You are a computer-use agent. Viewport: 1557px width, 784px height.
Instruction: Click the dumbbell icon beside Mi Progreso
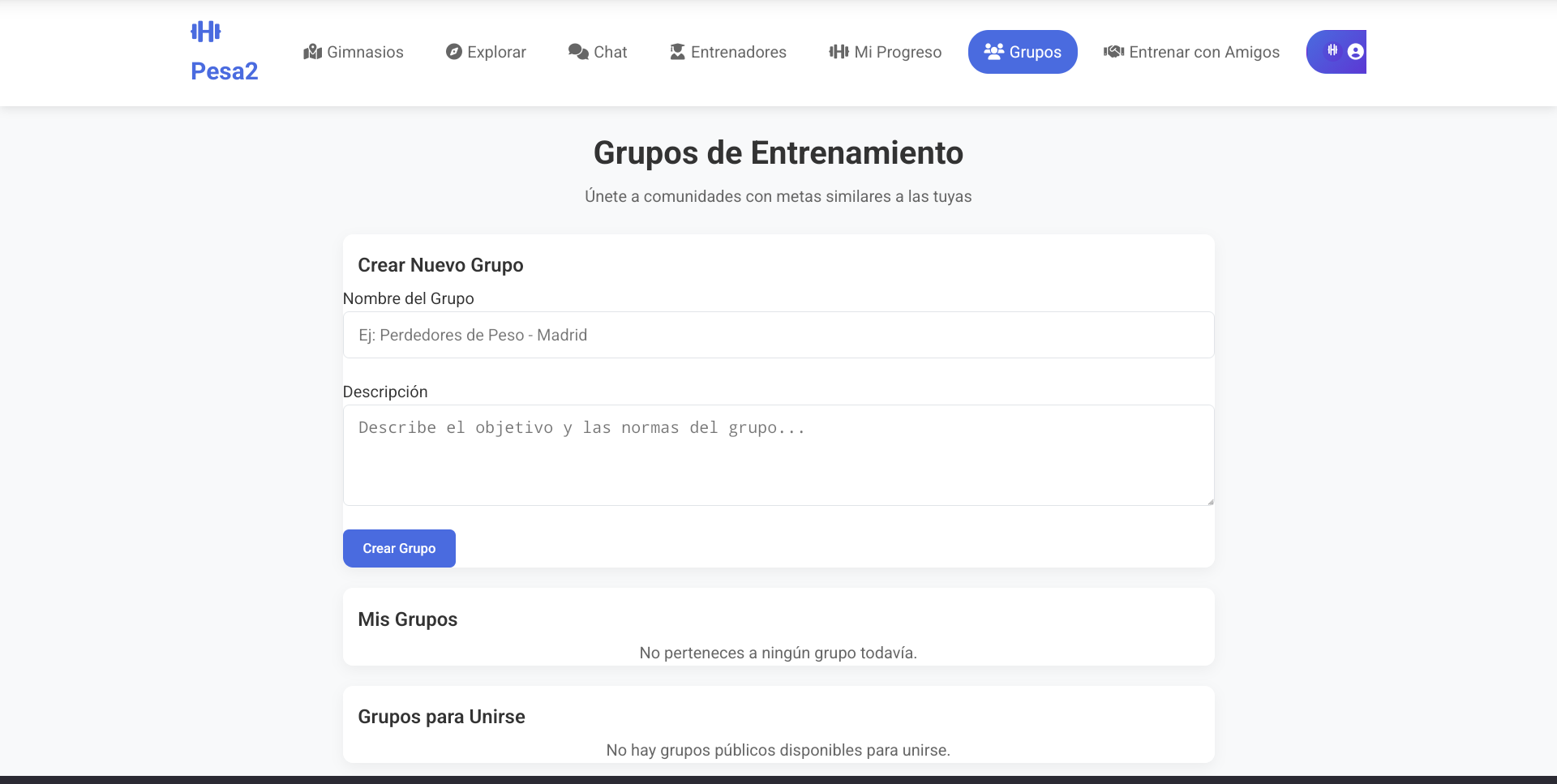click(839, 52)
